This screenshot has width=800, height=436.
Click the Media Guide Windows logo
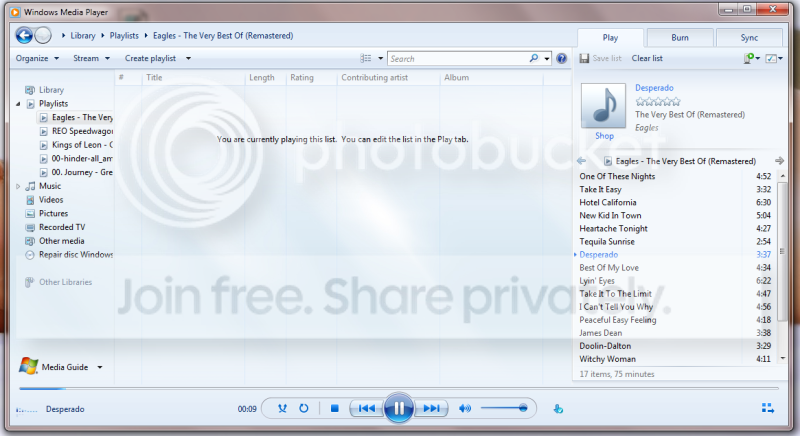(x=28, y=366)
